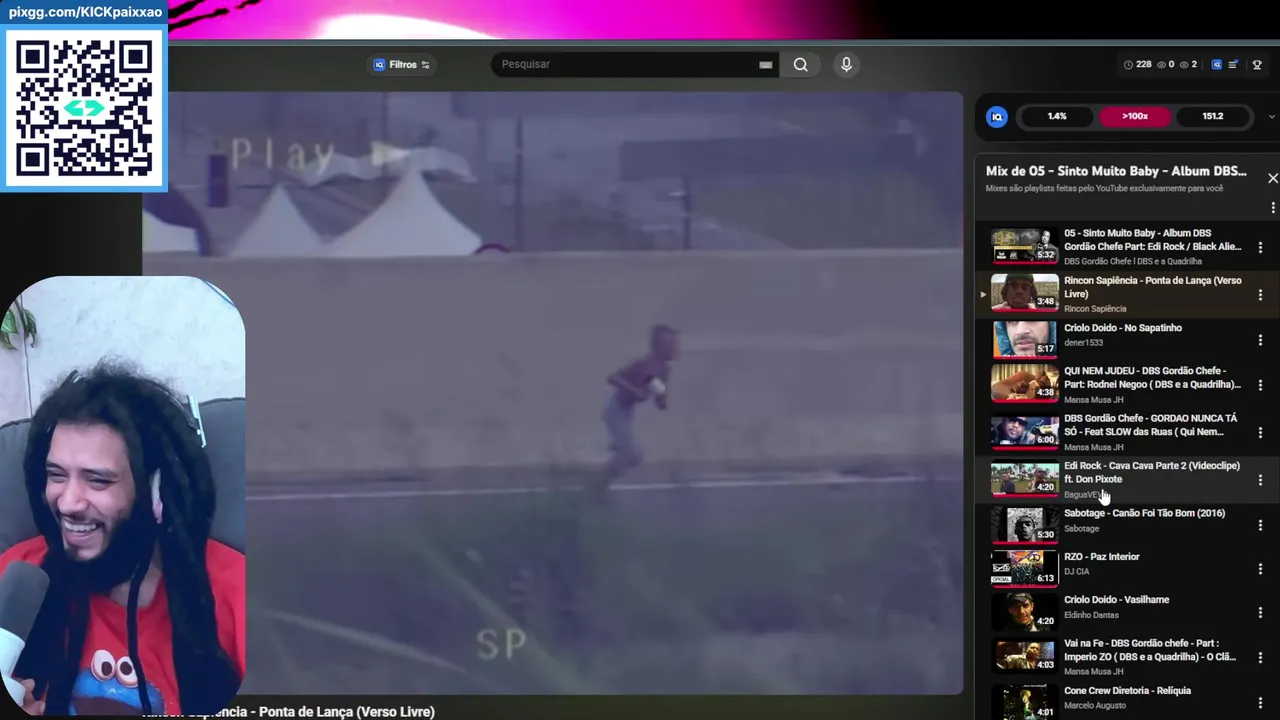
Task: Click the video player to pause
Action: tap(554, 392)
